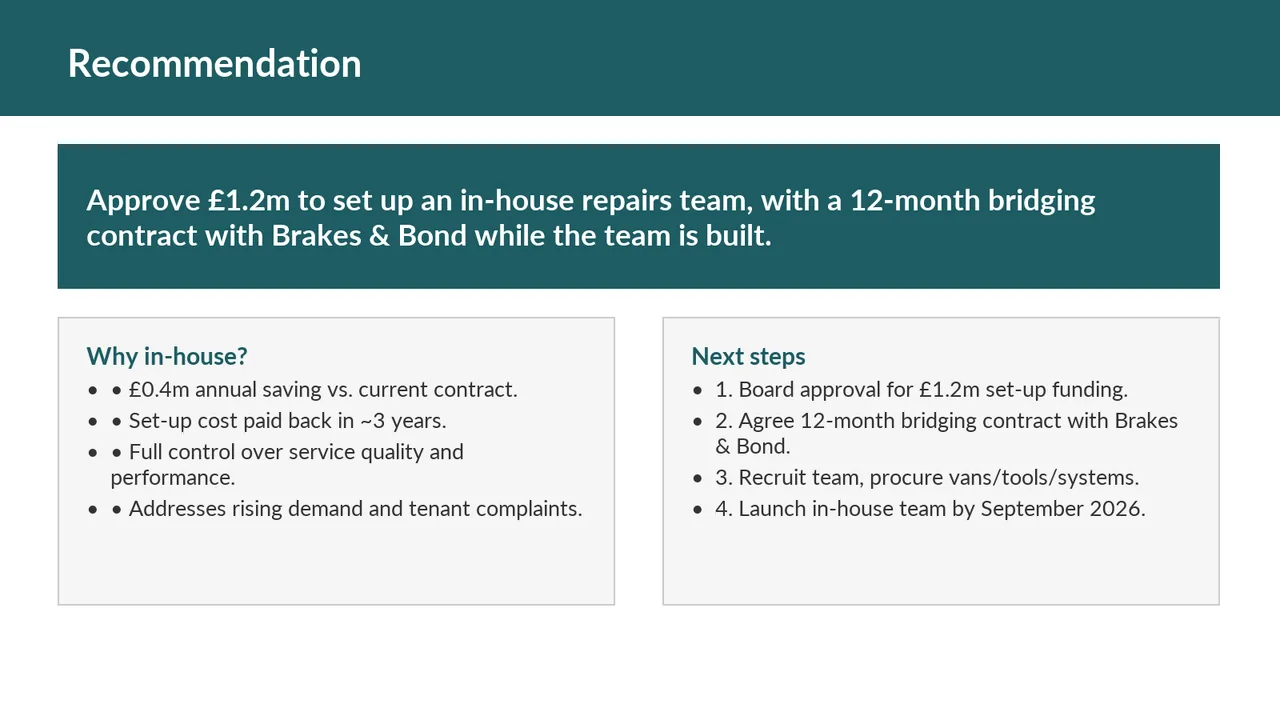Click the full control over service quality bullet

(287, 464)
